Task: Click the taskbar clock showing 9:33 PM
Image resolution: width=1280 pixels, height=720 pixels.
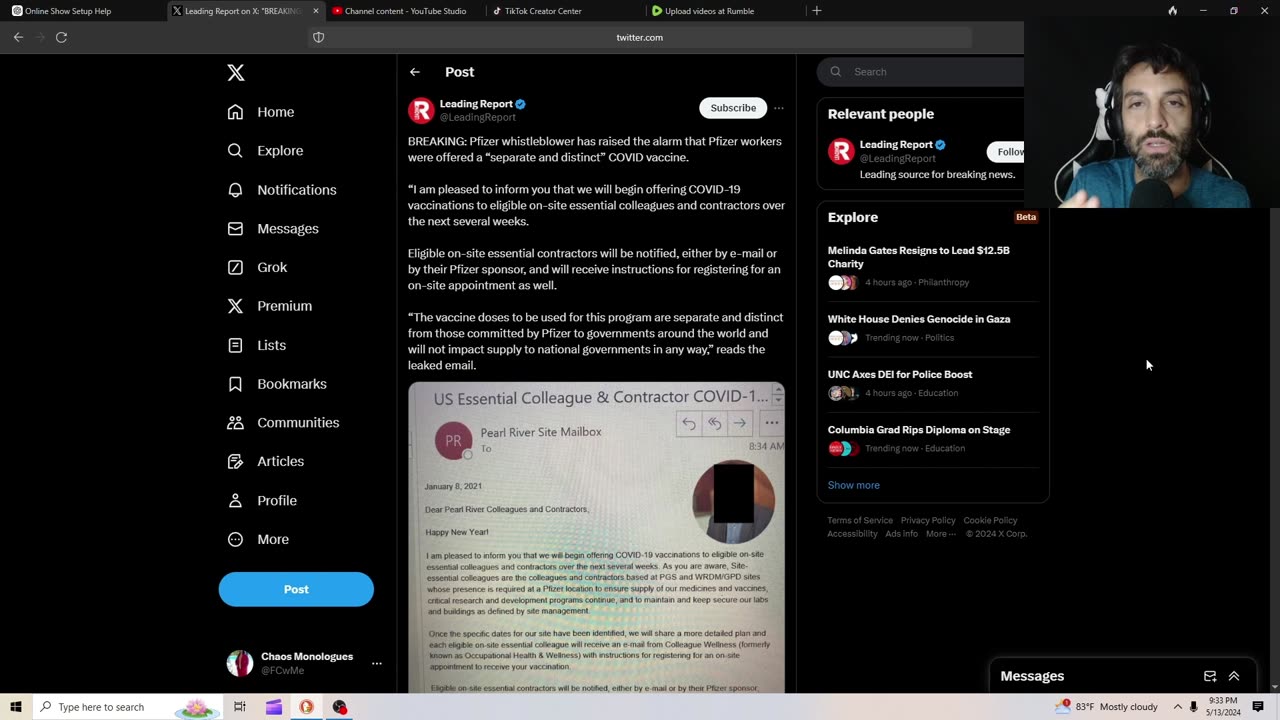Action: click(x=1222, y=707)
